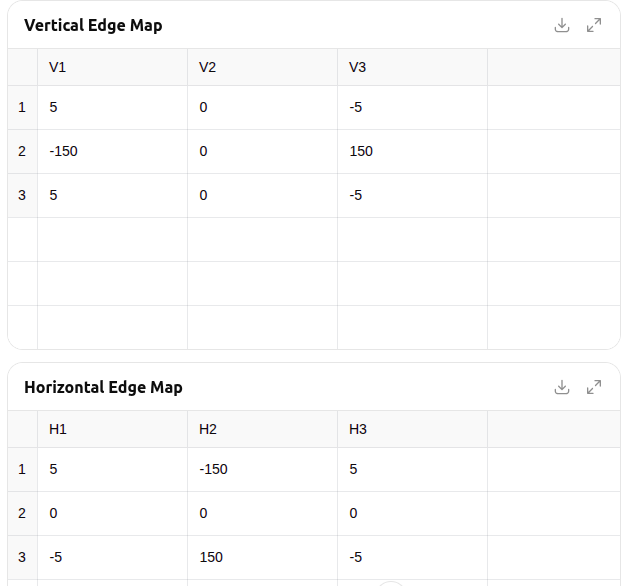This screenshot has width=626, height=586.
Task: Expand Horizontal Edge Map to fullscreen
Action: tap(594, 387)
